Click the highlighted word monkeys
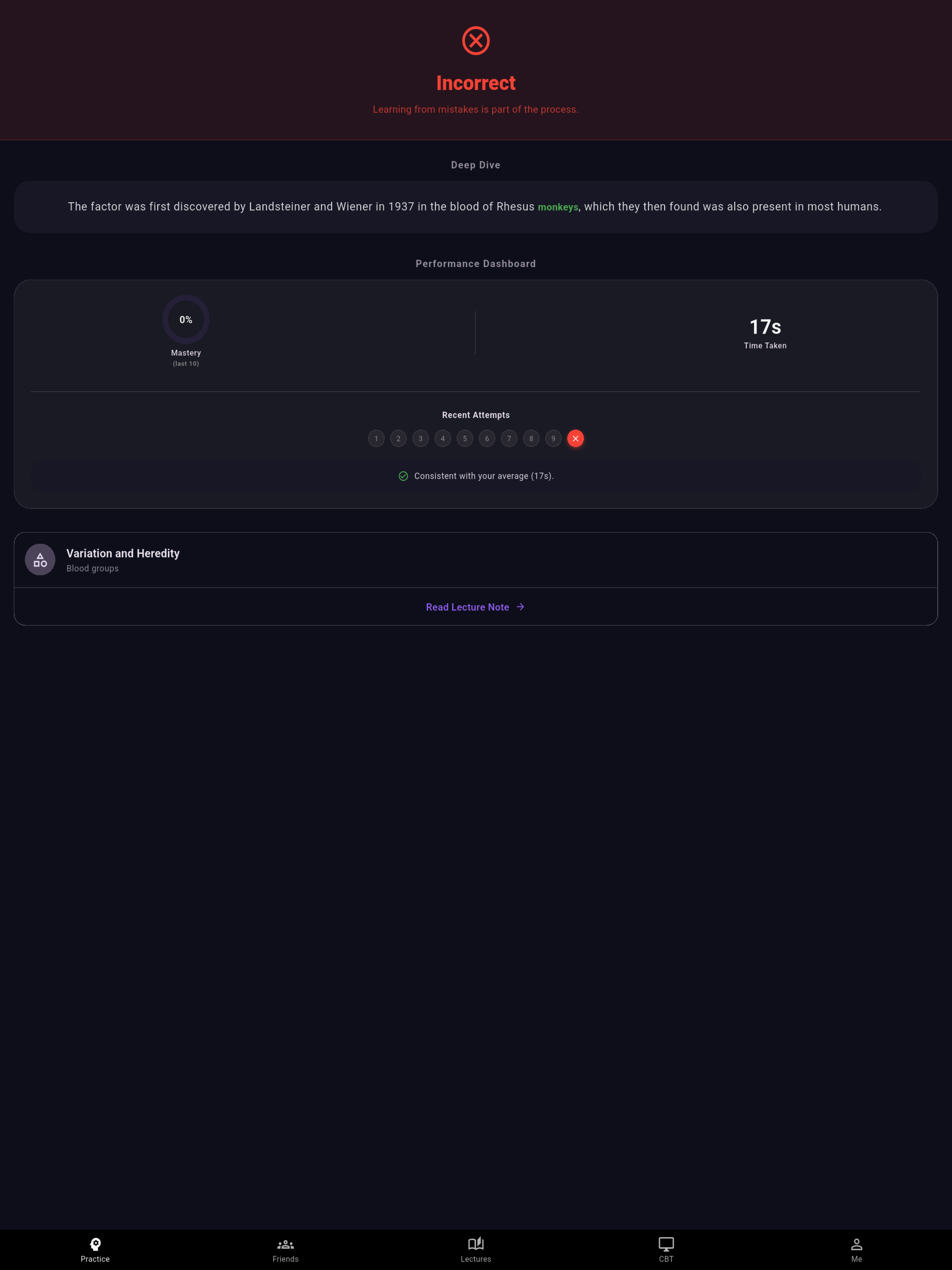The width and height of the screenshot is (952, 1270). 558,207
